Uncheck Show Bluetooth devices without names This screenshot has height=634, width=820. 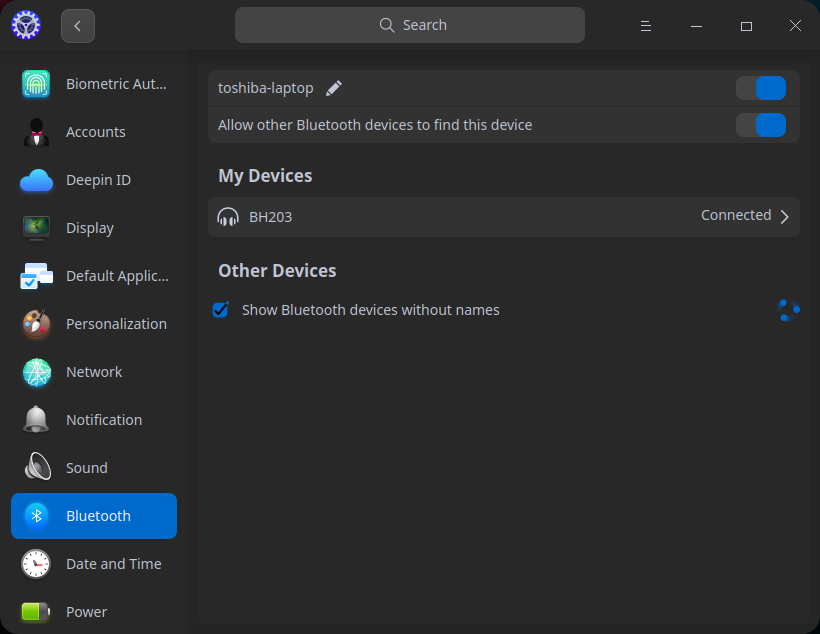click(x=220, y=310)
